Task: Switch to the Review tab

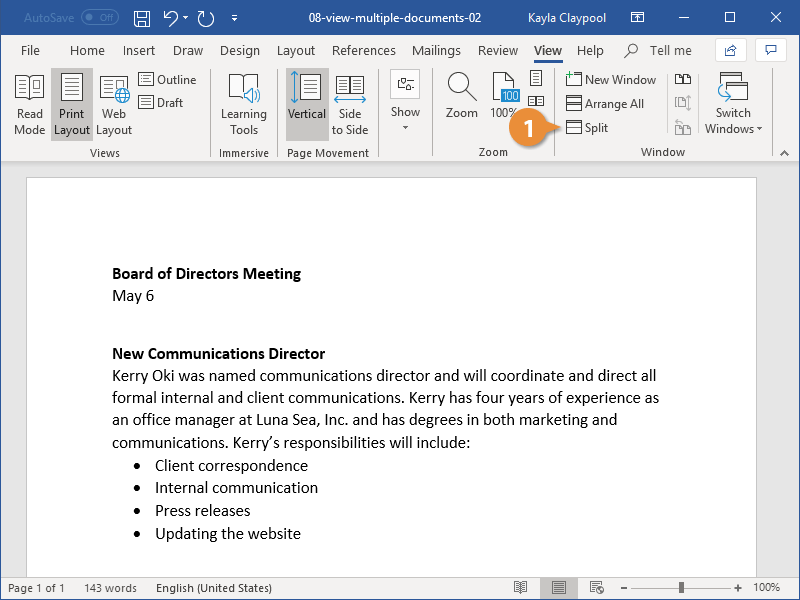Action: [x=498, y=51]
